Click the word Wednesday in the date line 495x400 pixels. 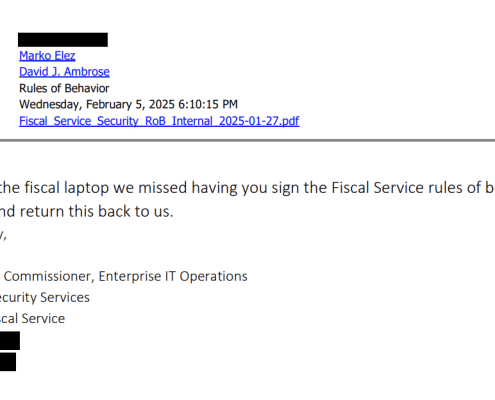pyautogui.click(x=51, y=105)
